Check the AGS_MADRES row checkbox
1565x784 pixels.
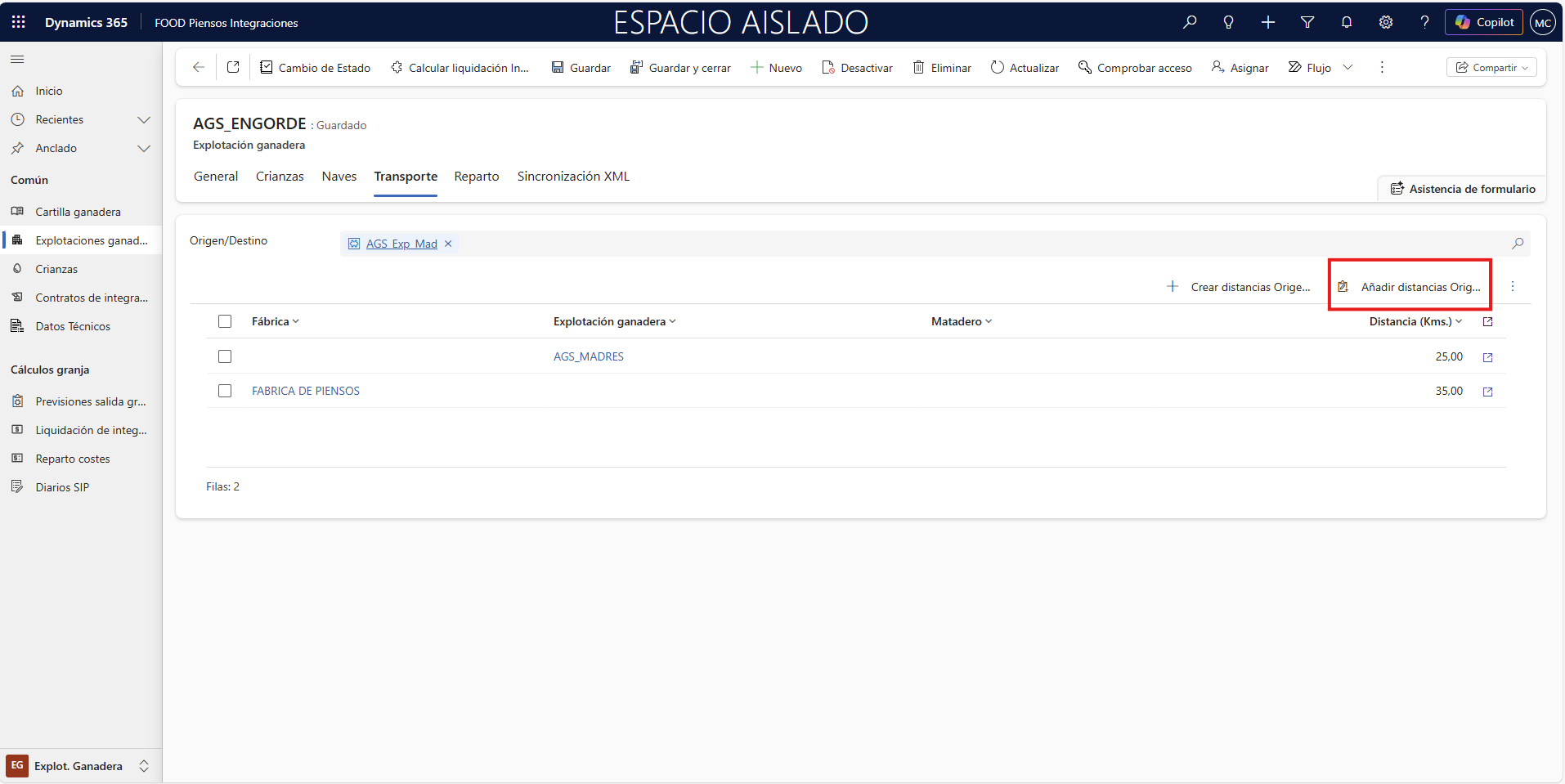pos(225,356)
